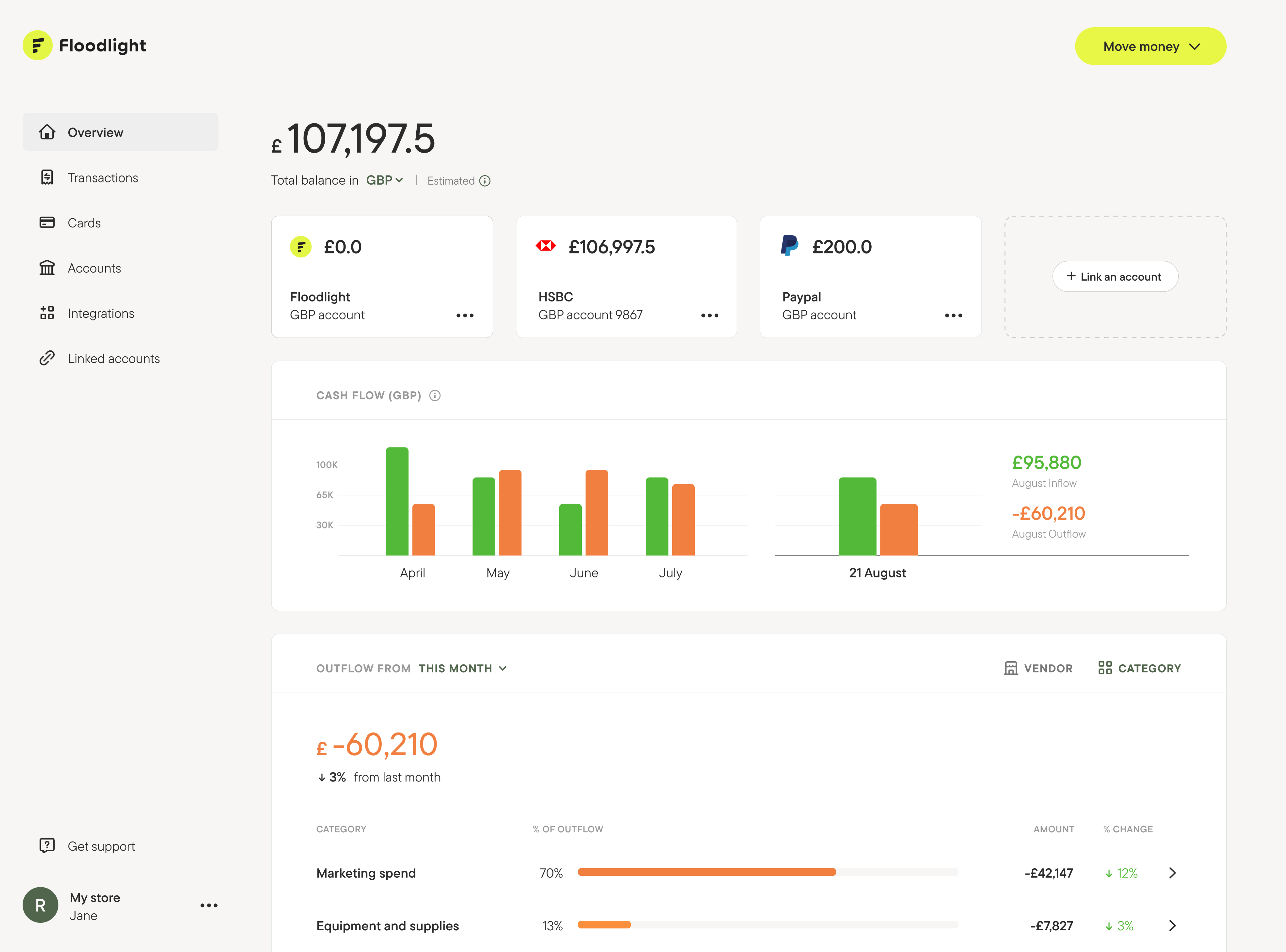The image size is (1286, 952).
Task: Click the £95,880 August Inflow value
Action: tap(1046, 463)
